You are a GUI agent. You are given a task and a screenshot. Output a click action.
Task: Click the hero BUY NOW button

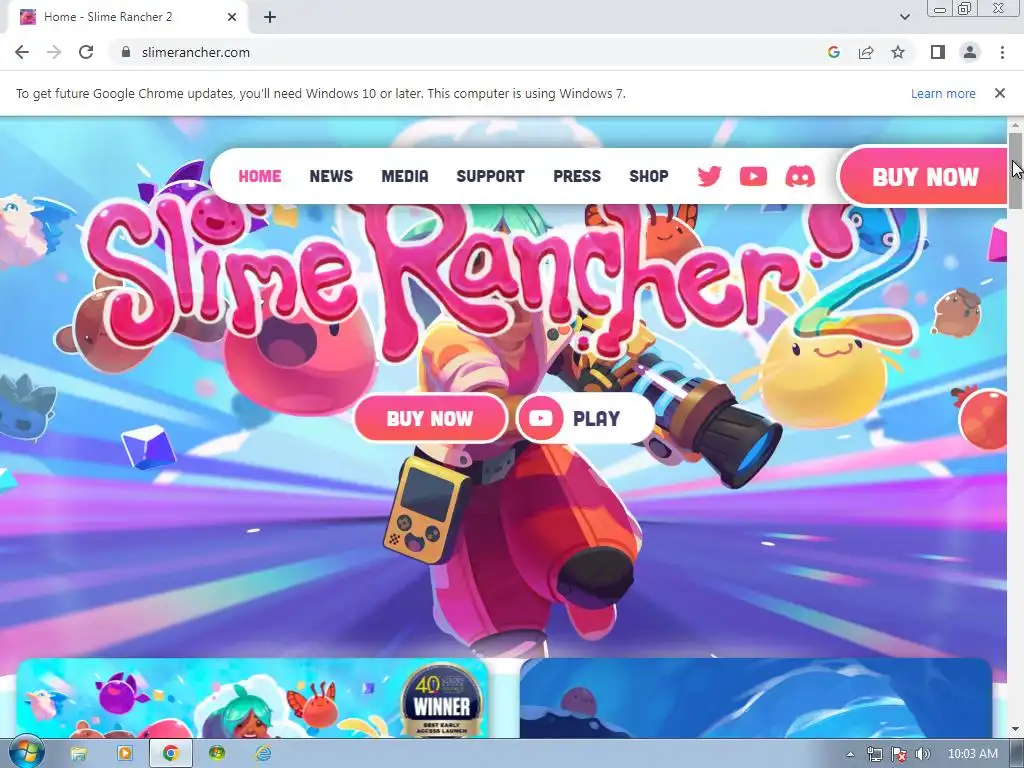tap(430, 418)
